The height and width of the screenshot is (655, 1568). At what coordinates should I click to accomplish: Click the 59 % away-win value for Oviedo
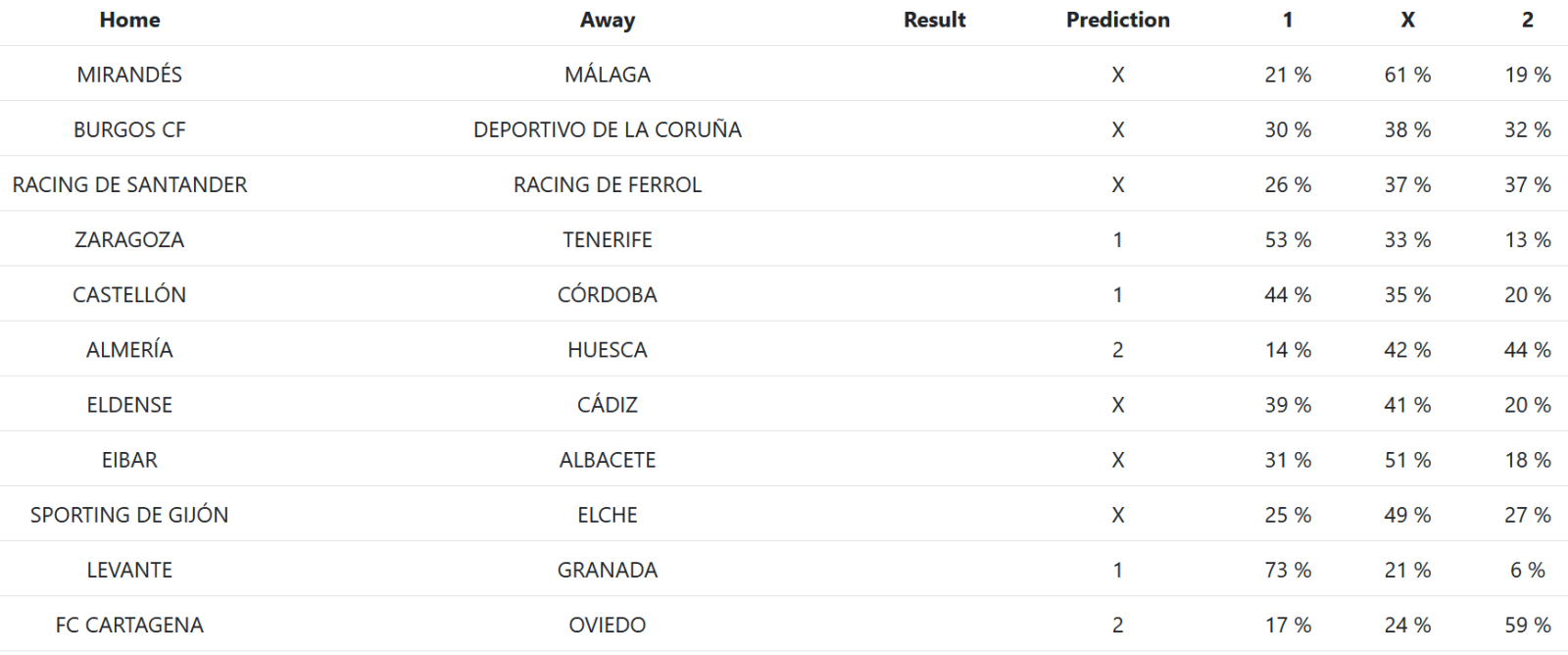pos(1527,625)
